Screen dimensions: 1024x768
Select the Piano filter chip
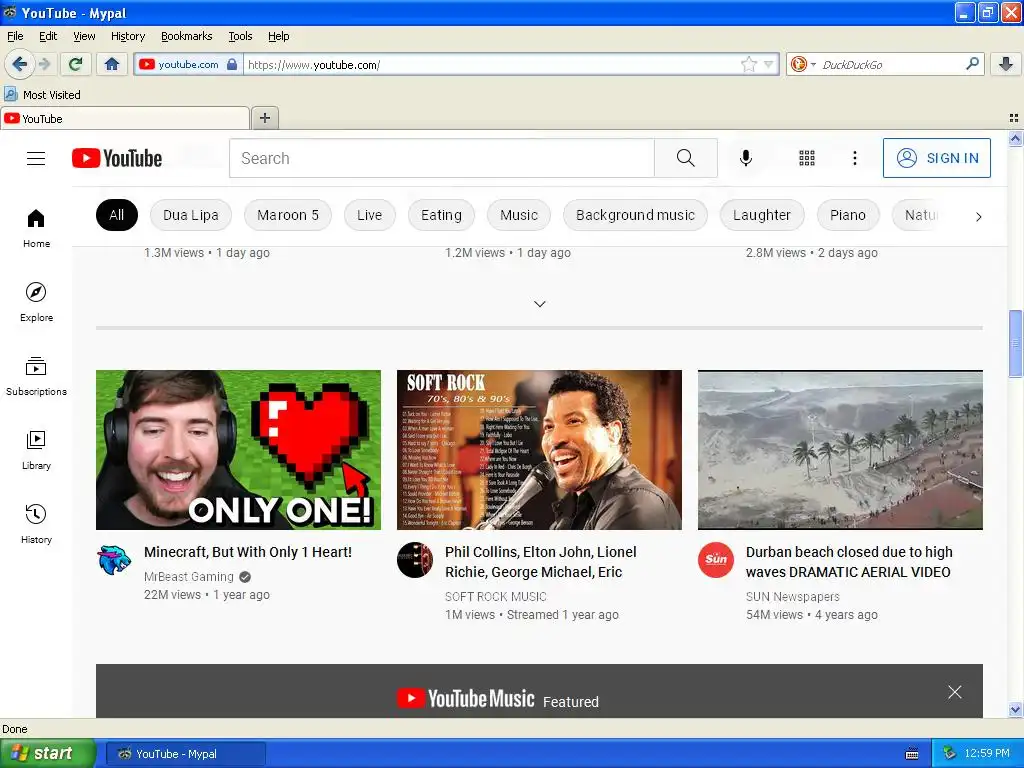(848, 215)
